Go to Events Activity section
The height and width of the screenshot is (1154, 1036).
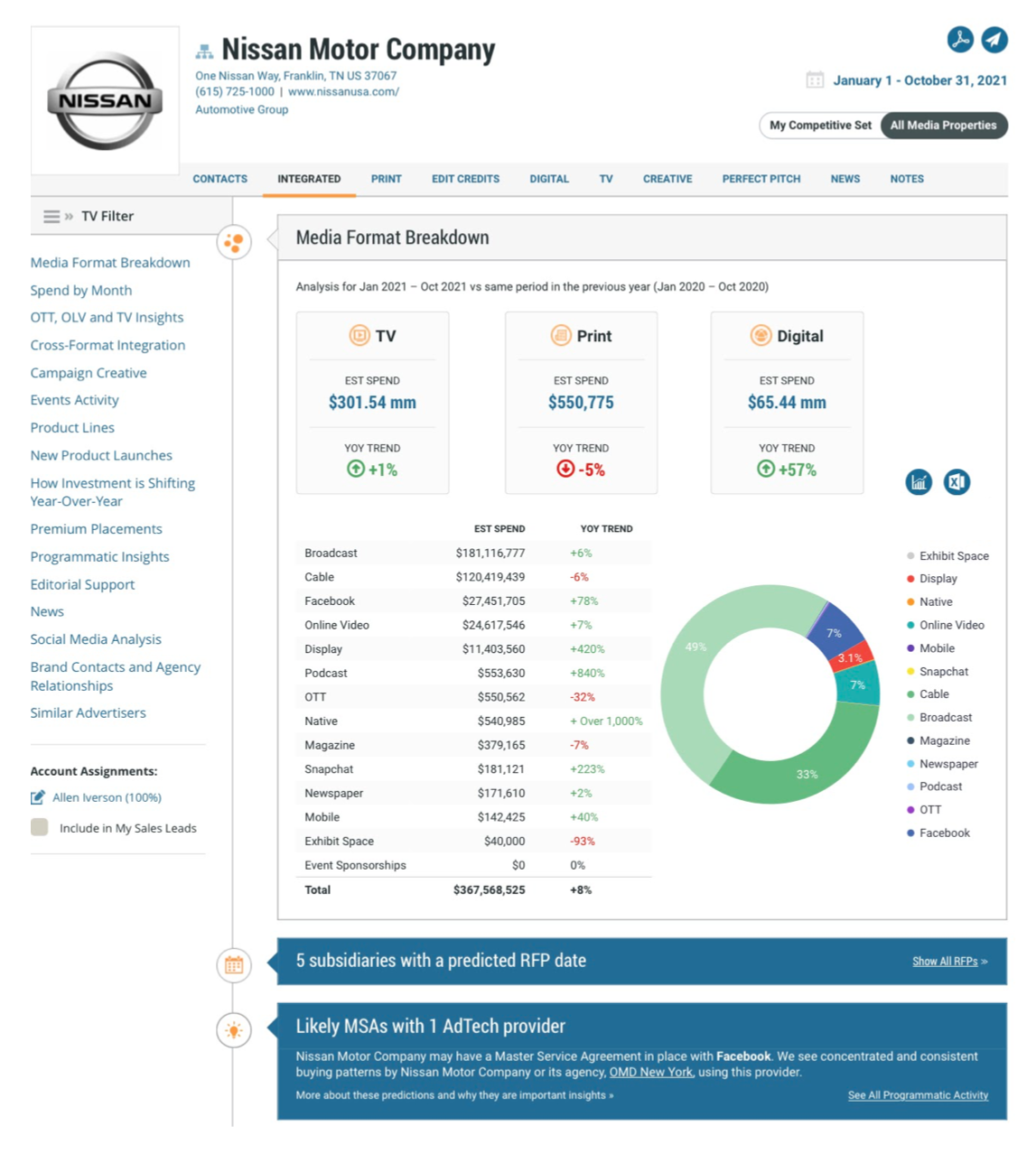[74, 400]
